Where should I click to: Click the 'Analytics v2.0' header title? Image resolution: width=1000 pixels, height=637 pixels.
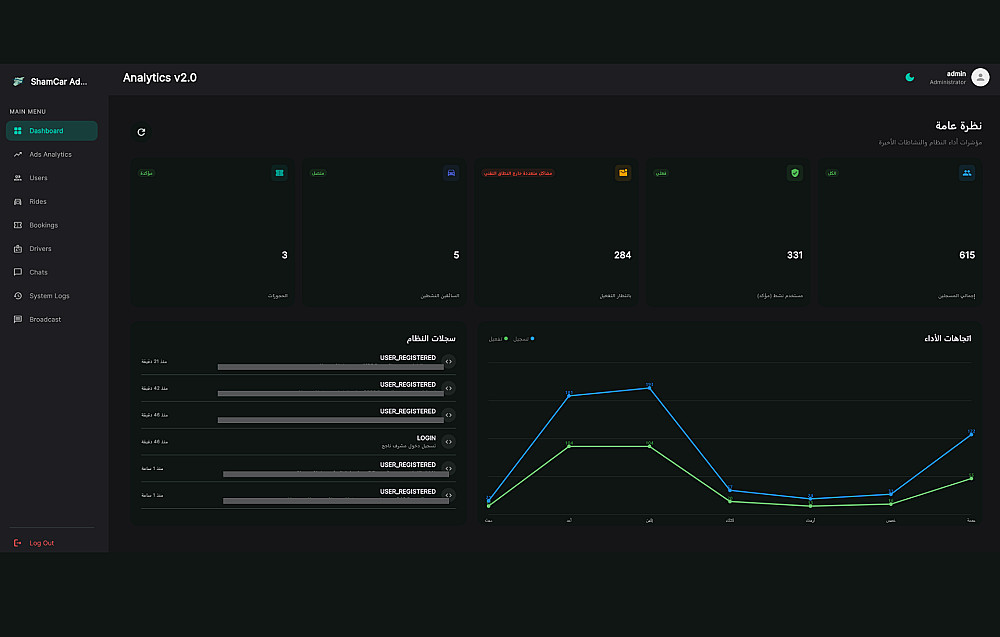click(159, 78)
